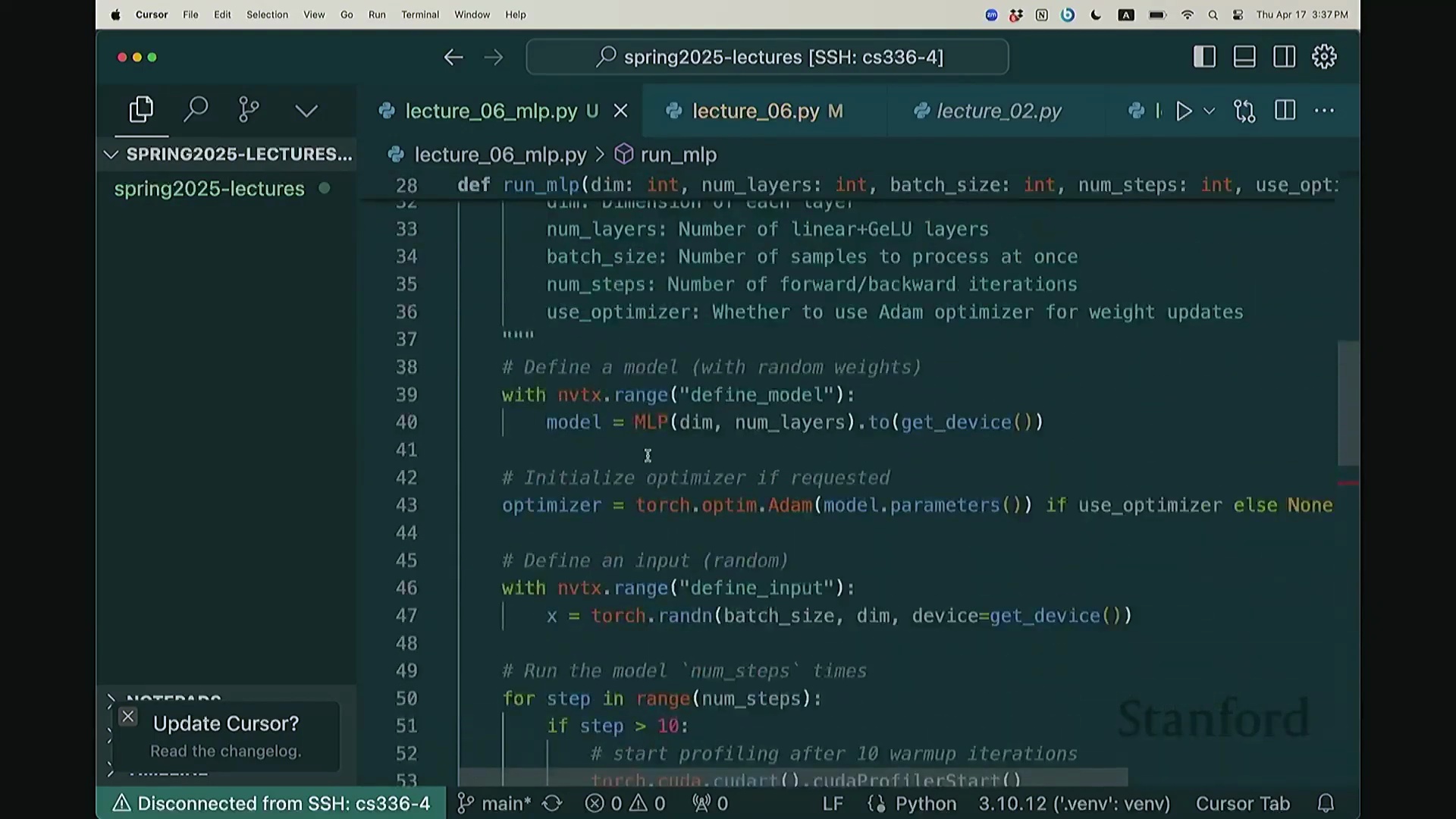Open the run options dropdown arrow
The height and width of the screenshot is (819, 1456).
click(1210, 111)
